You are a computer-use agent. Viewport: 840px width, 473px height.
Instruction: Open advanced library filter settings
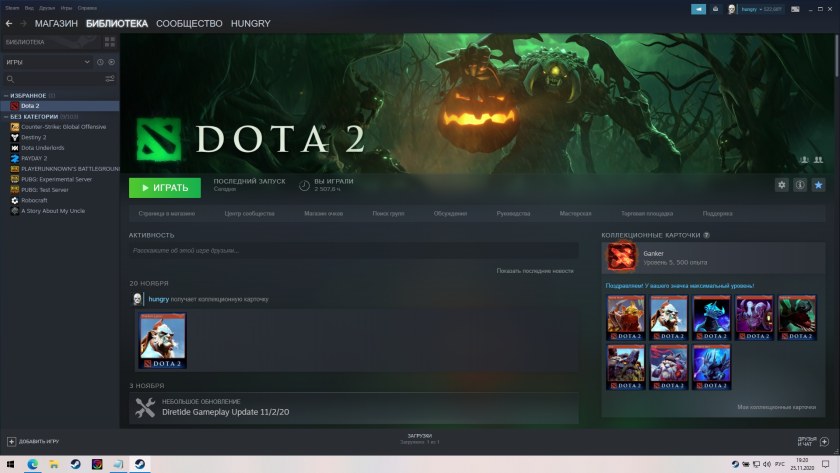pyautogui.click(x=110, y=79)
